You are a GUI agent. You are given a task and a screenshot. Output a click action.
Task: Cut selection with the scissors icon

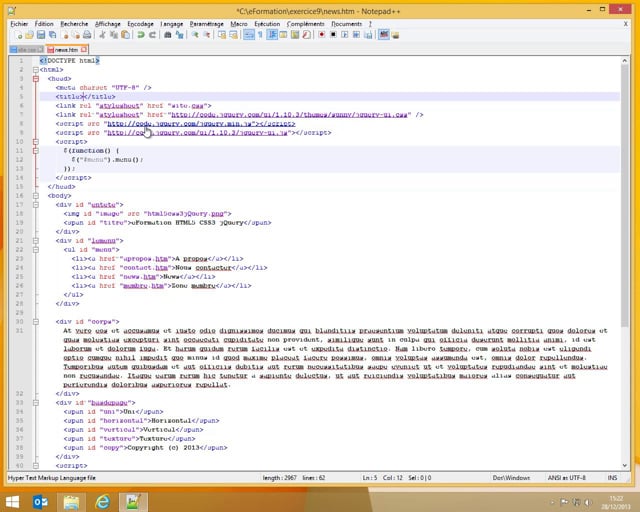(x=102, y=35)
